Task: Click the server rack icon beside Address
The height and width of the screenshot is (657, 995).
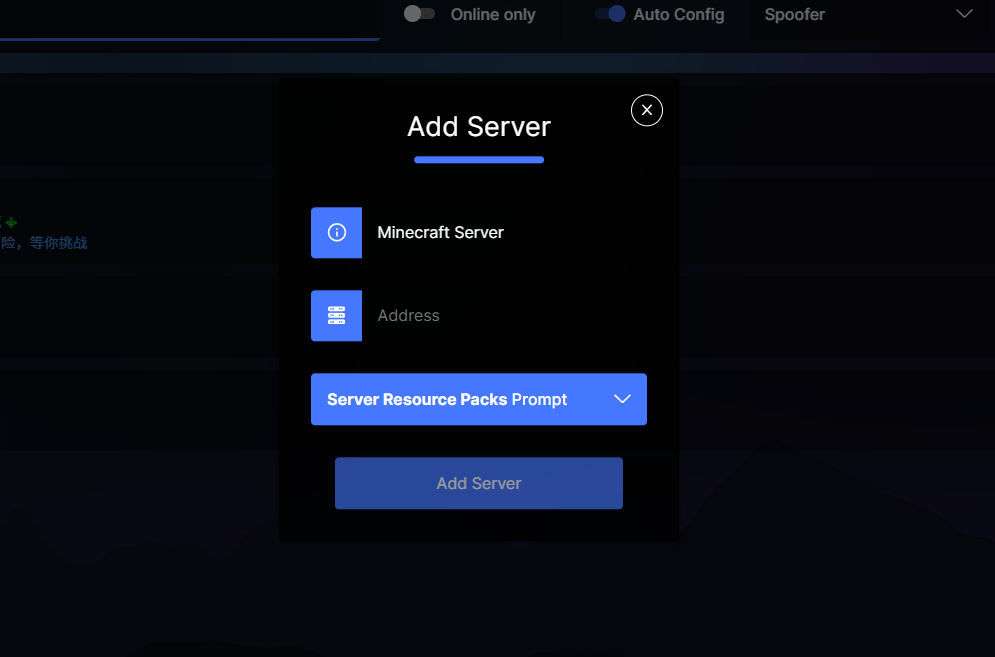Action: pos(336,315)
